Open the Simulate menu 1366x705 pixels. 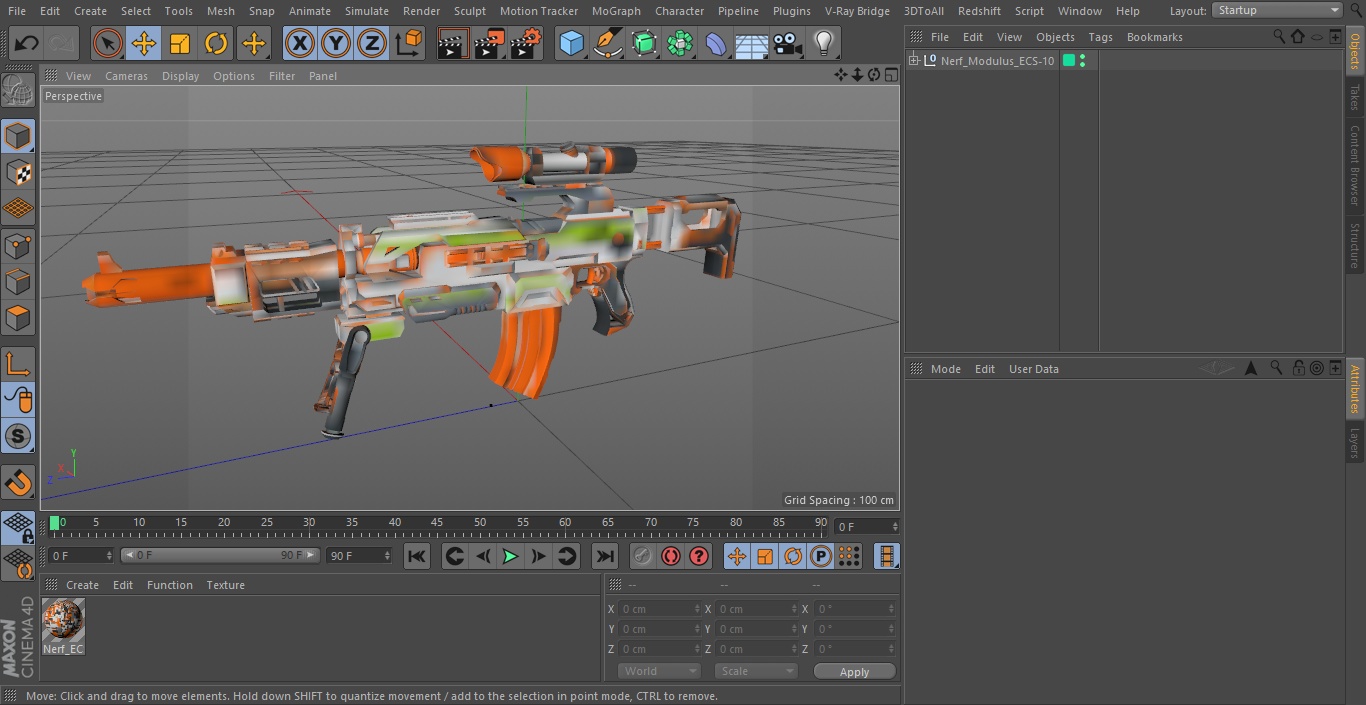tap(367, 11)
